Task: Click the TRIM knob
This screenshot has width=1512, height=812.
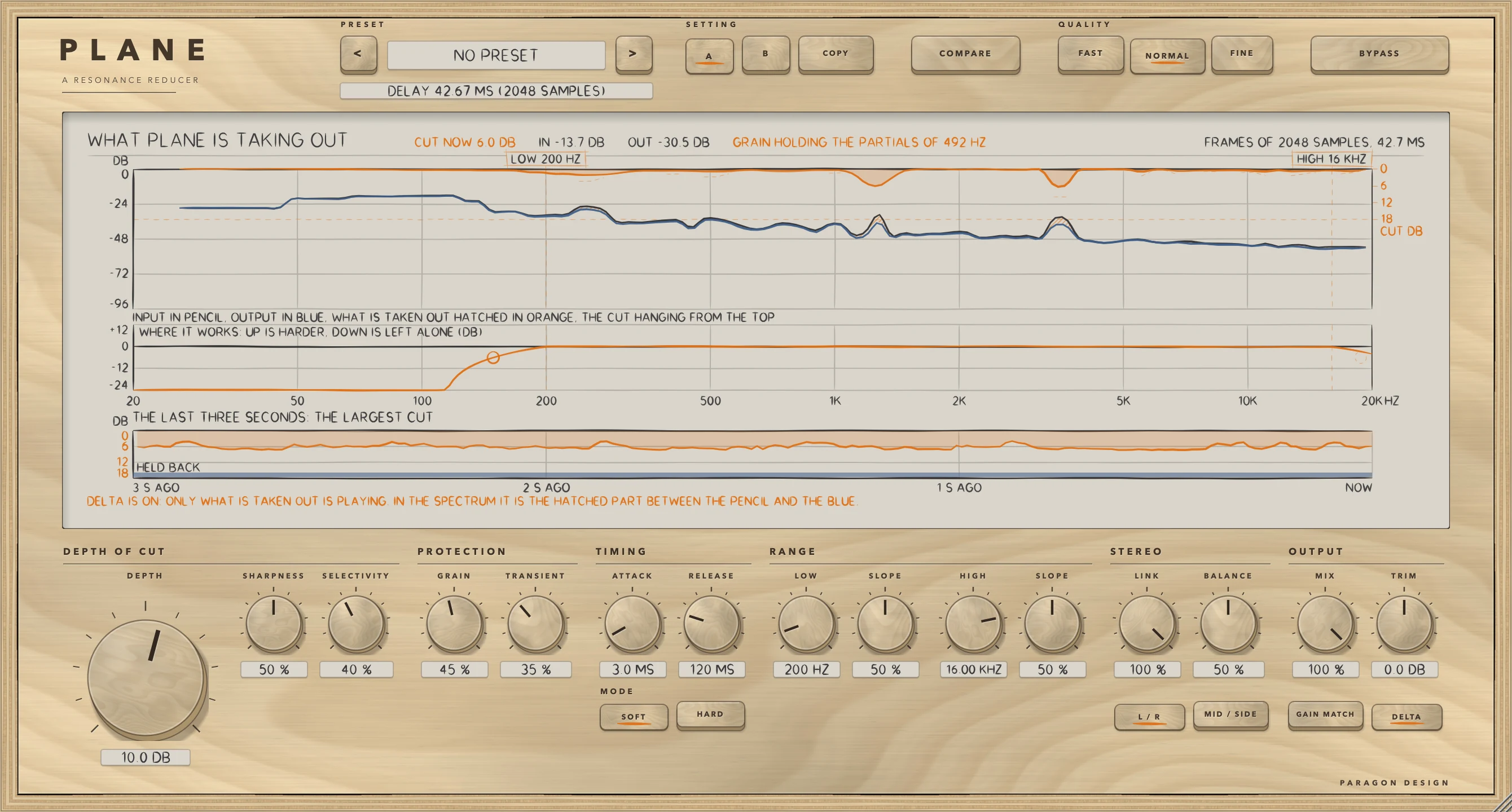Action: pyautogui.click(x=1405, y=624)
